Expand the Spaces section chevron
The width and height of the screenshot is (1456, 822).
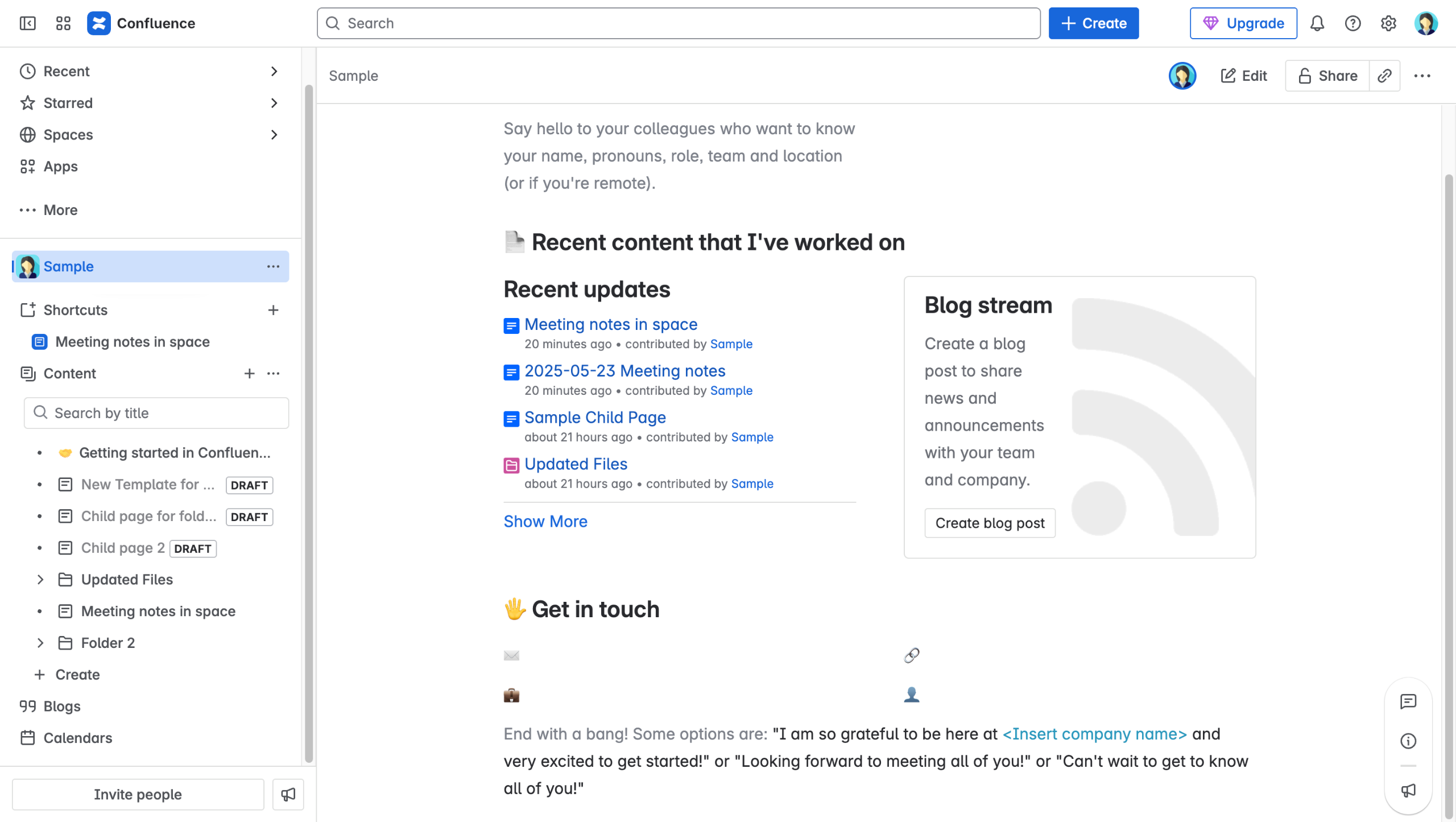[x=274, y=135]
